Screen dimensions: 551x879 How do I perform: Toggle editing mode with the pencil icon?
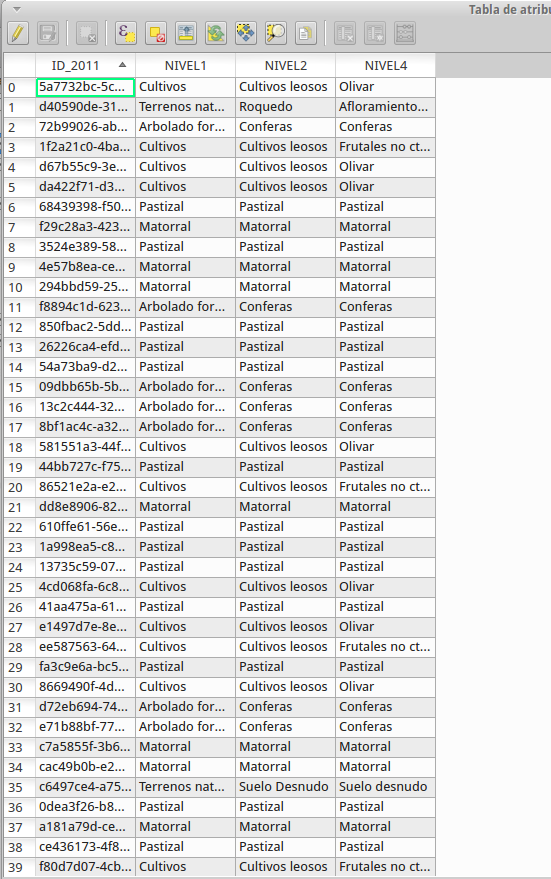[18, 33]
